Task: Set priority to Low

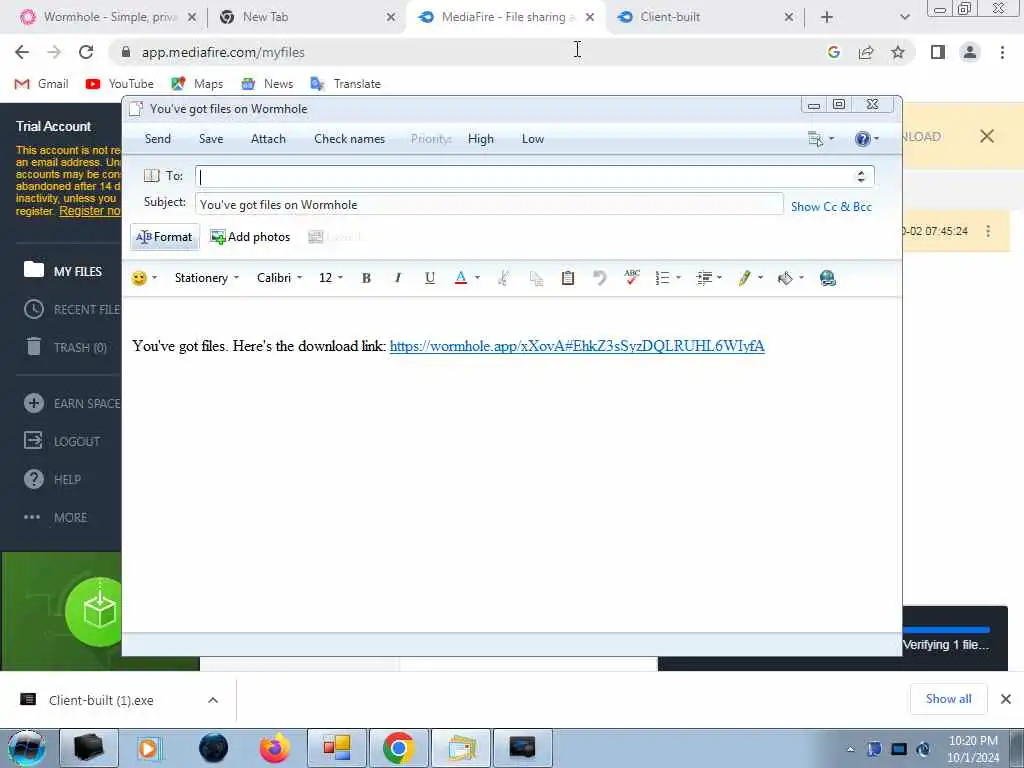Action: point(533,139)
